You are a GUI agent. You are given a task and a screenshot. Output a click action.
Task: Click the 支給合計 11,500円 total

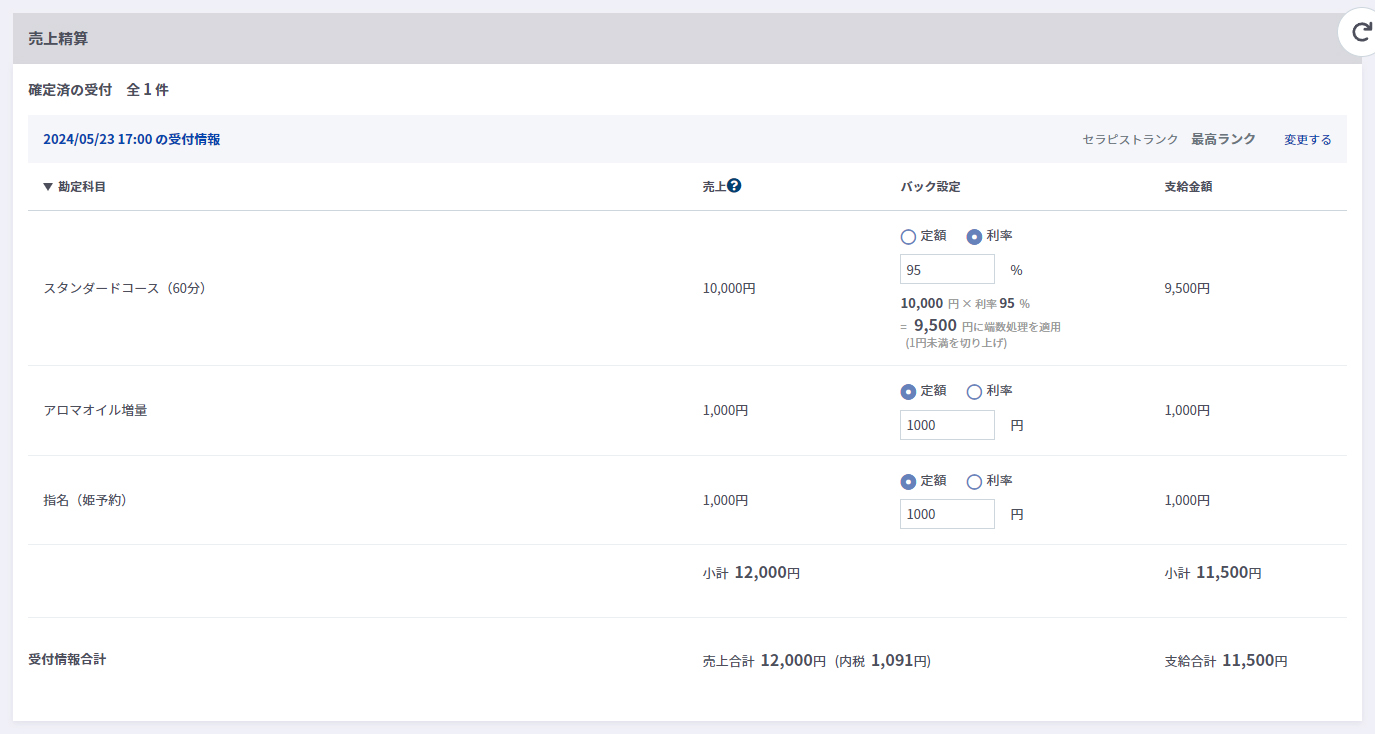point(1225,661)
